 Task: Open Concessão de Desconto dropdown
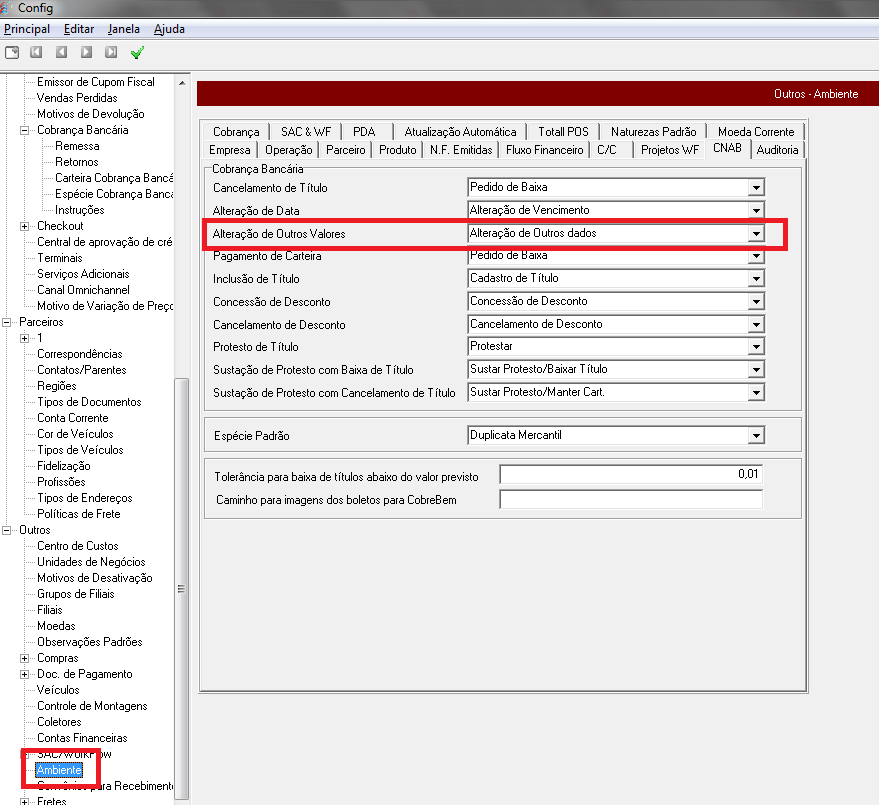[756, 302]
